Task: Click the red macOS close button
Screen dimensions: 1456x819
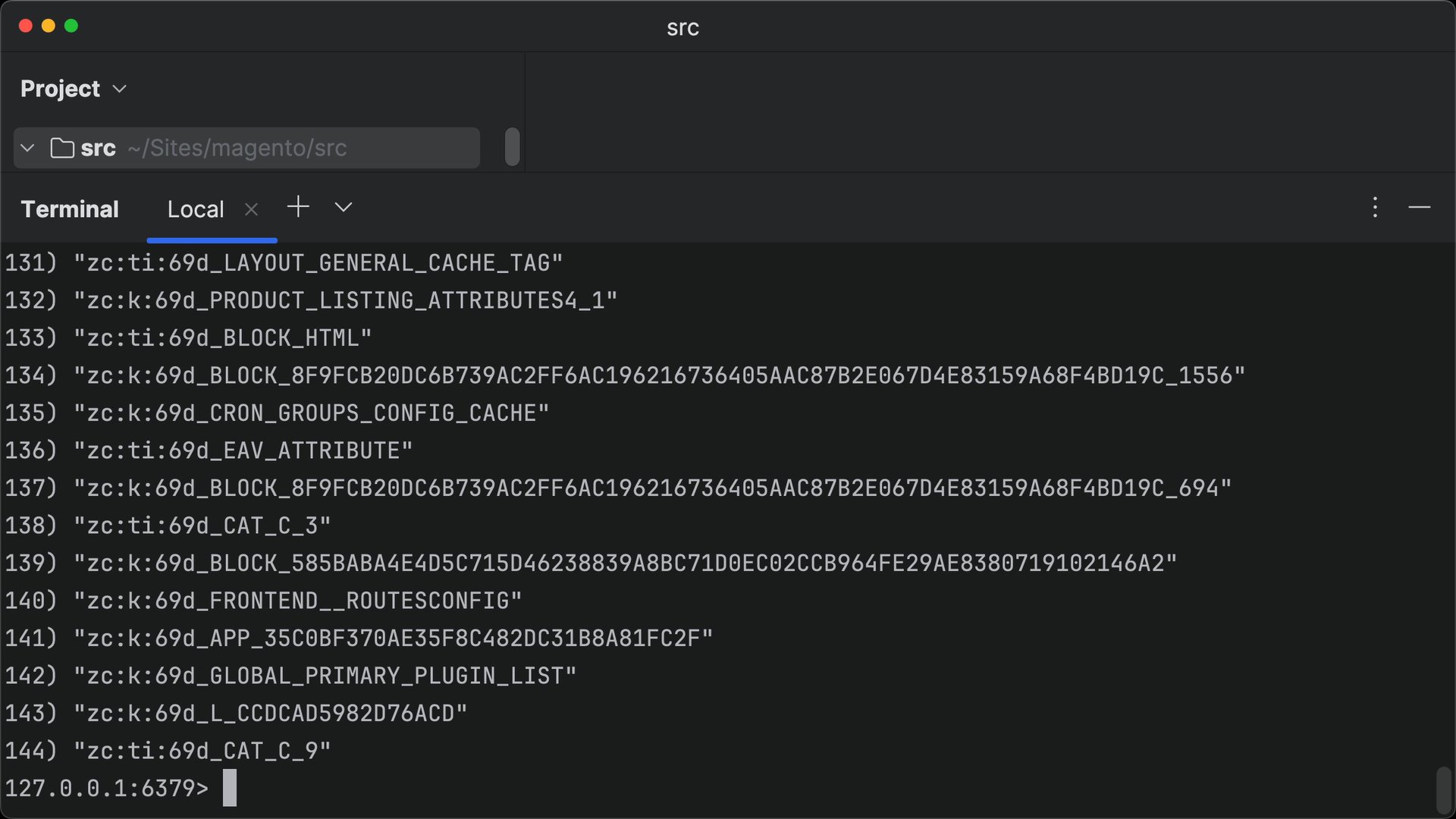Action: 25,26
